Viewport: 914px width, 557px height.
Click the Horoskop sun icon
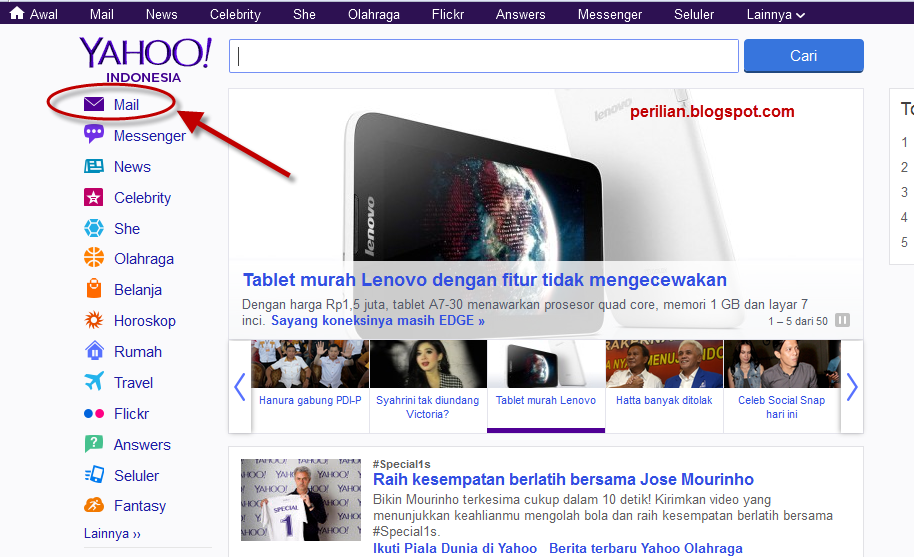(94, 320)
